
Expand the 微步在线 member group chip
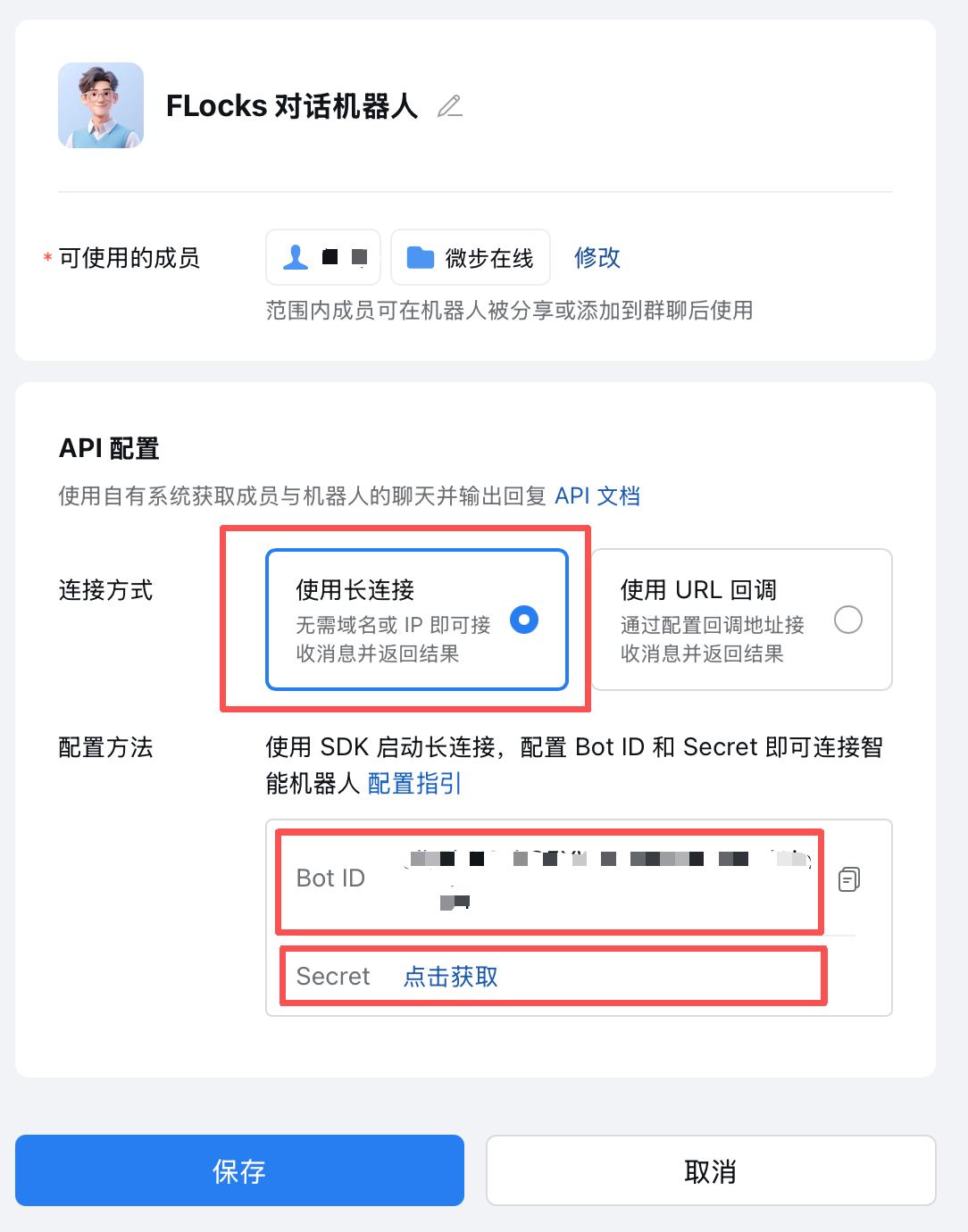click(x=471, y=256)
